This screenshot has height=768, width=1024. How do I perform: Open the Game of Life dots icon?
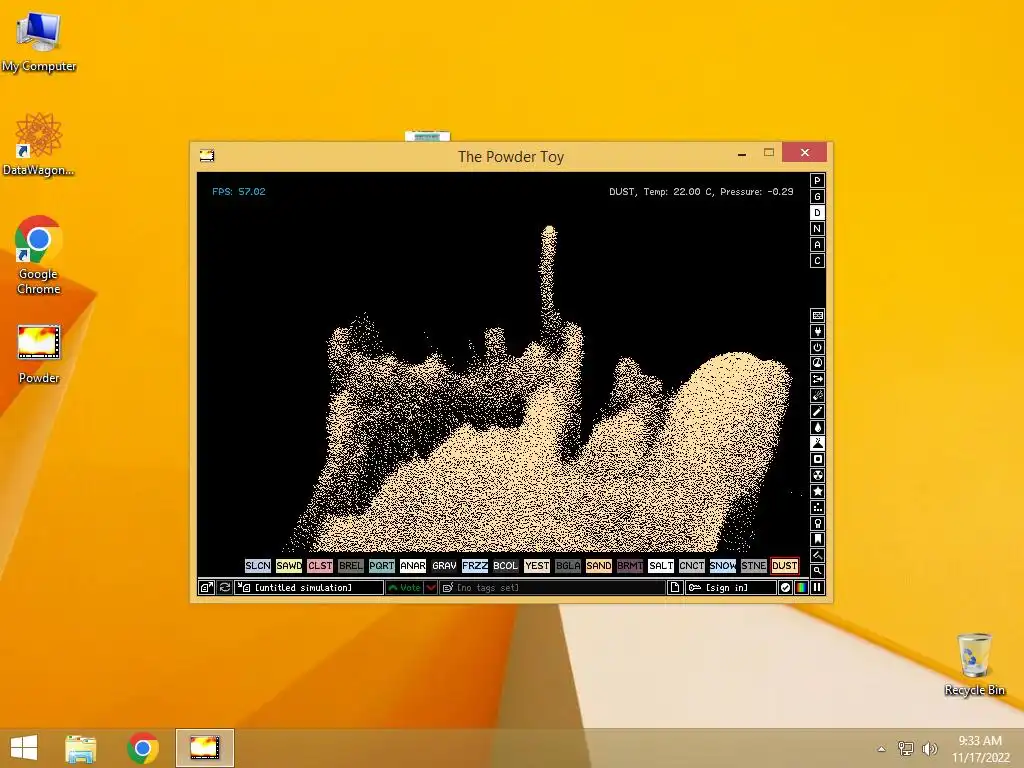(x=817, y=507)
